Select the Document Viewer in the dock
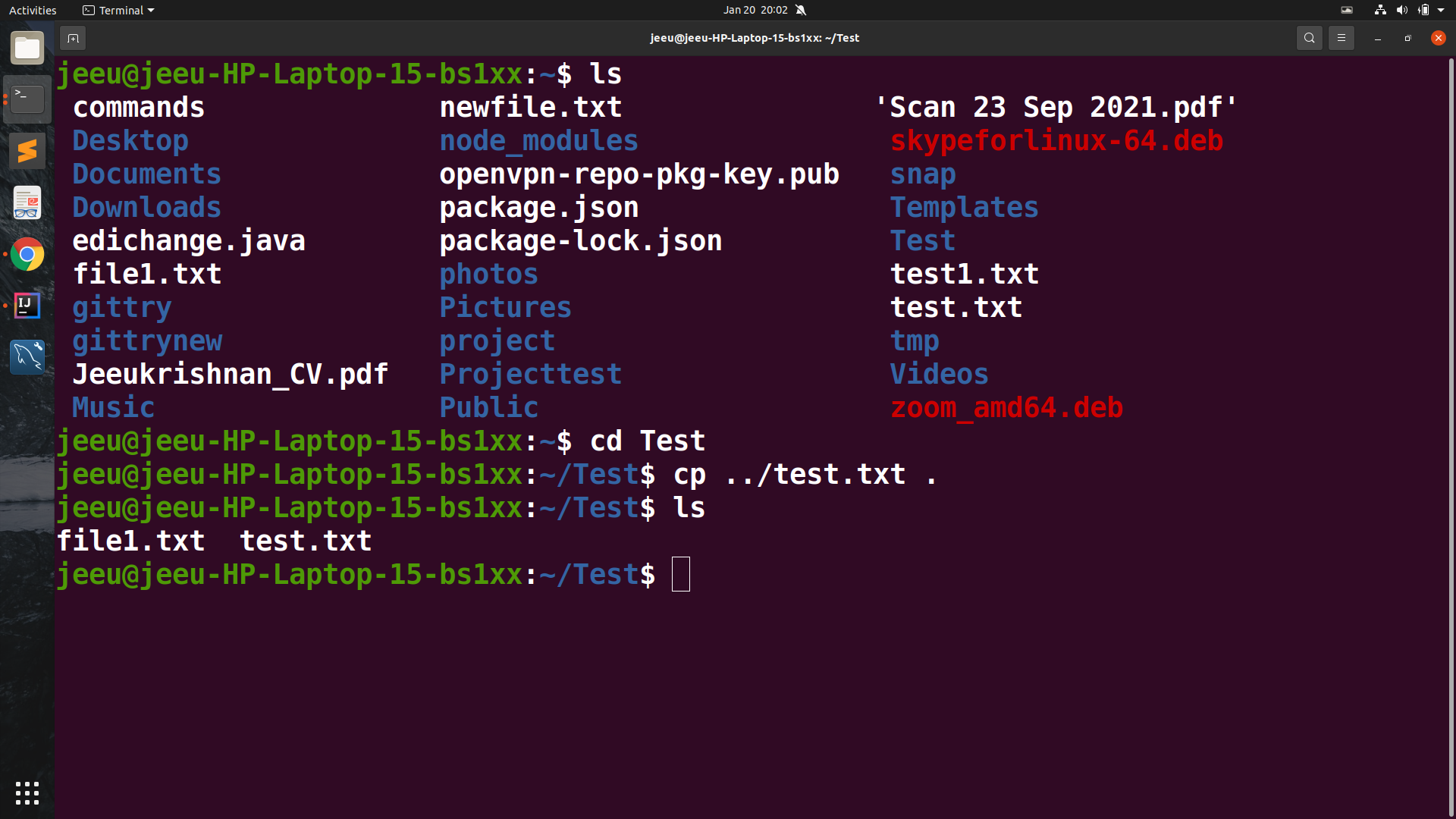 [27, 202]
